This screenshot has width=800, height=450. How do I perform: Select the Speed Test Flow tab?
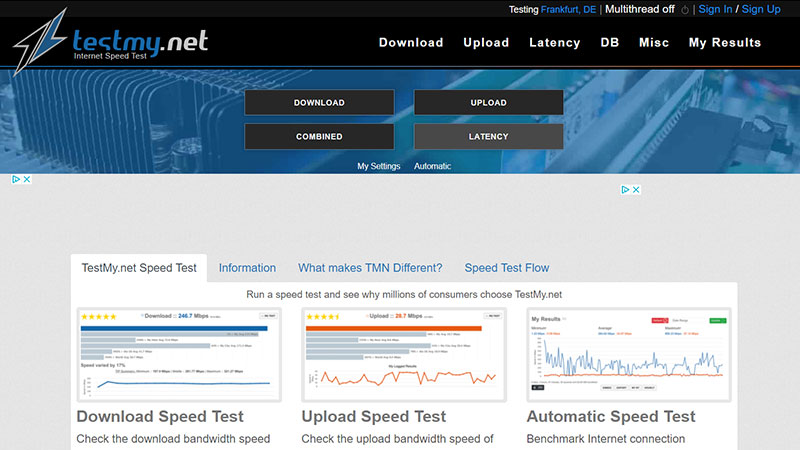(x=506, y=268)
